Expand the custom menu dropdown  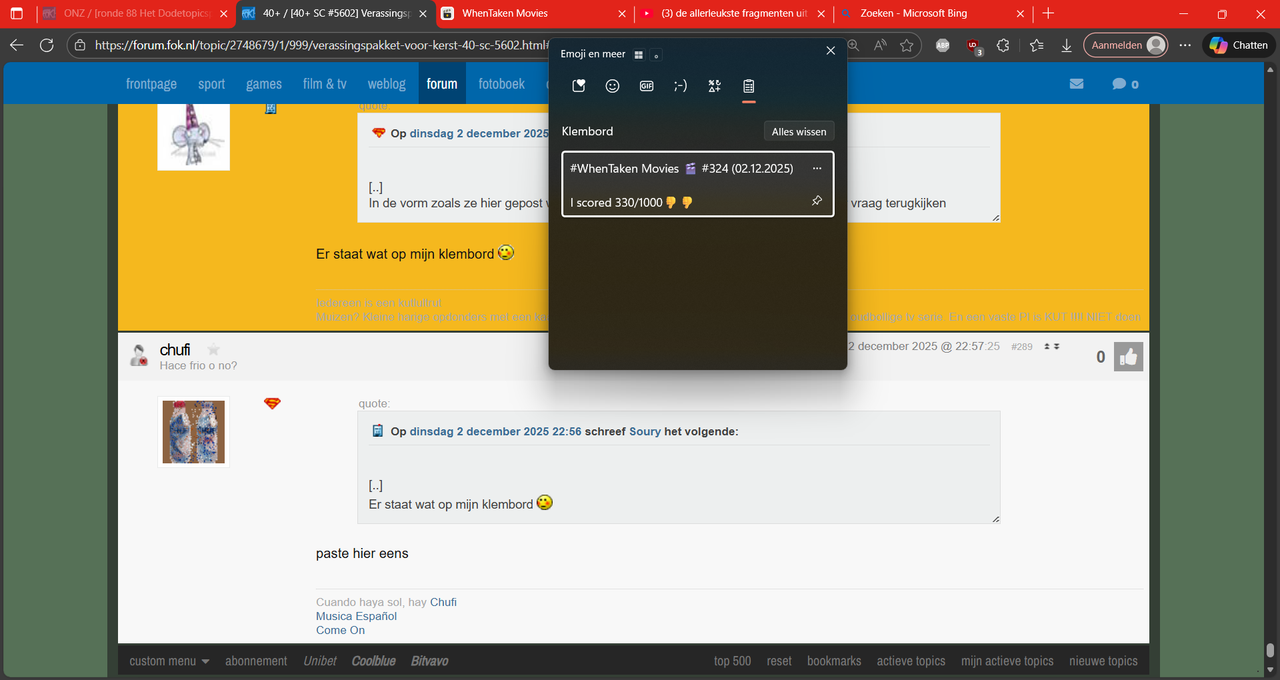pyautogui.click(x=169, y=661)
